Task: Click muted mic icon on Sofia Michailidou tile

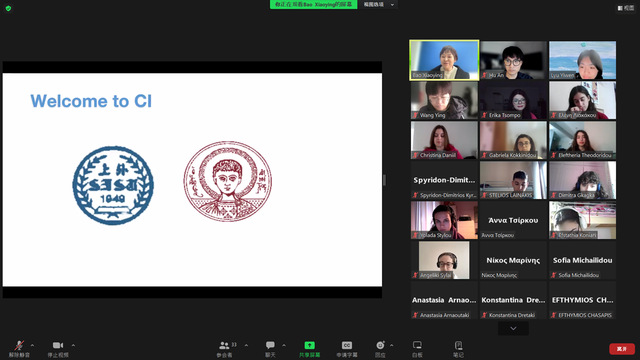Action: (x=554, y=275)
